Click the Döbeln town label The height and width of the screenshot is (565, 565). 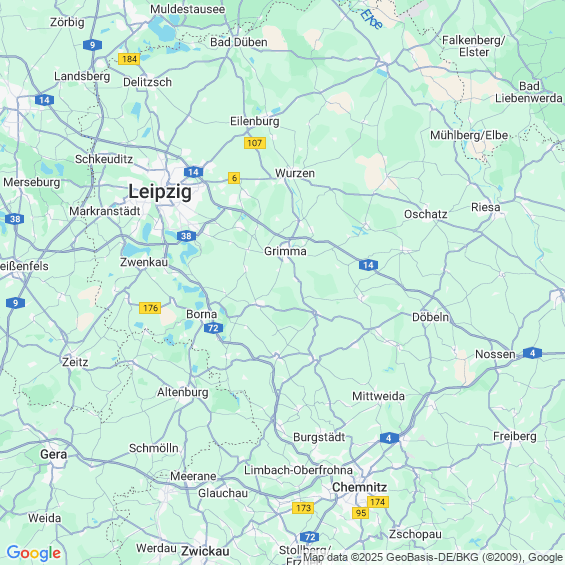point(431,317)
